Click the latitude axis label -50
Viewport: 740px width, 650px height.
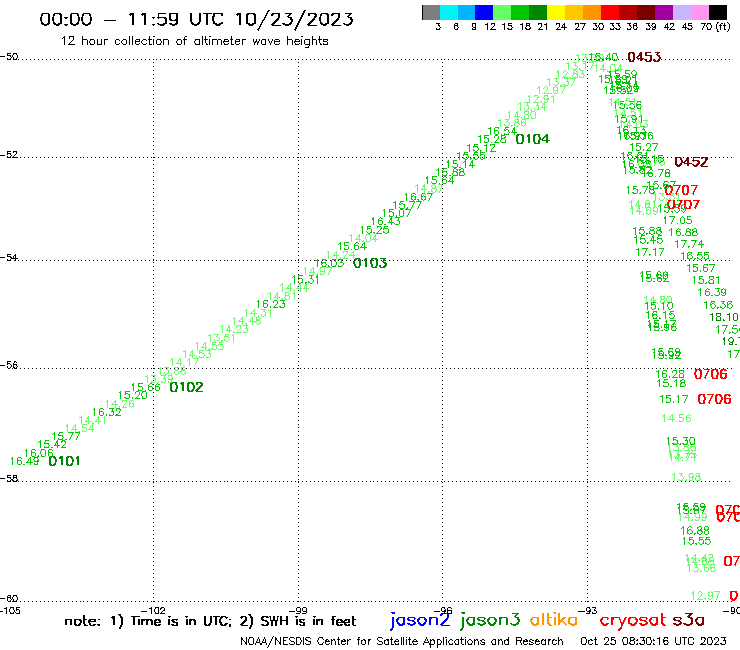click(x=9, y=57)
